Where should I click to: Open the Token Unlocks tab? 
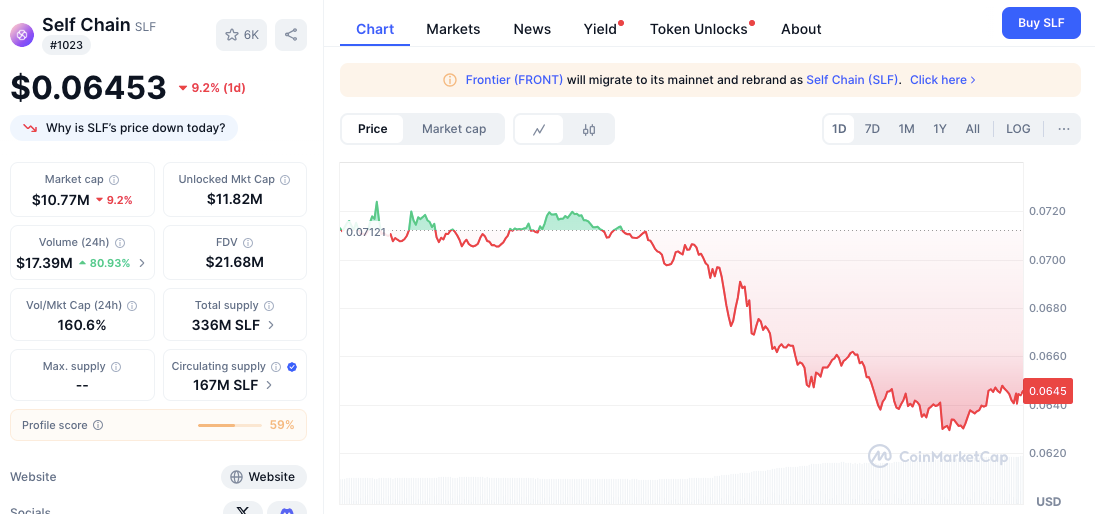point(698,29)
